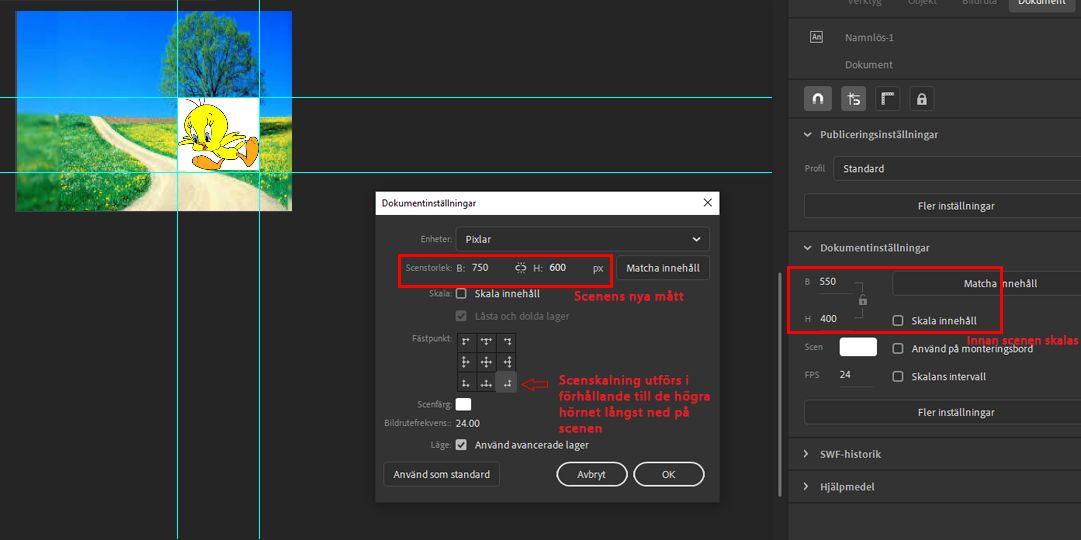The height and width of the screenshot is (540, 1081).
Task: Collapse the Publiceringsinställningar section
Action: [x=808, y=134]
